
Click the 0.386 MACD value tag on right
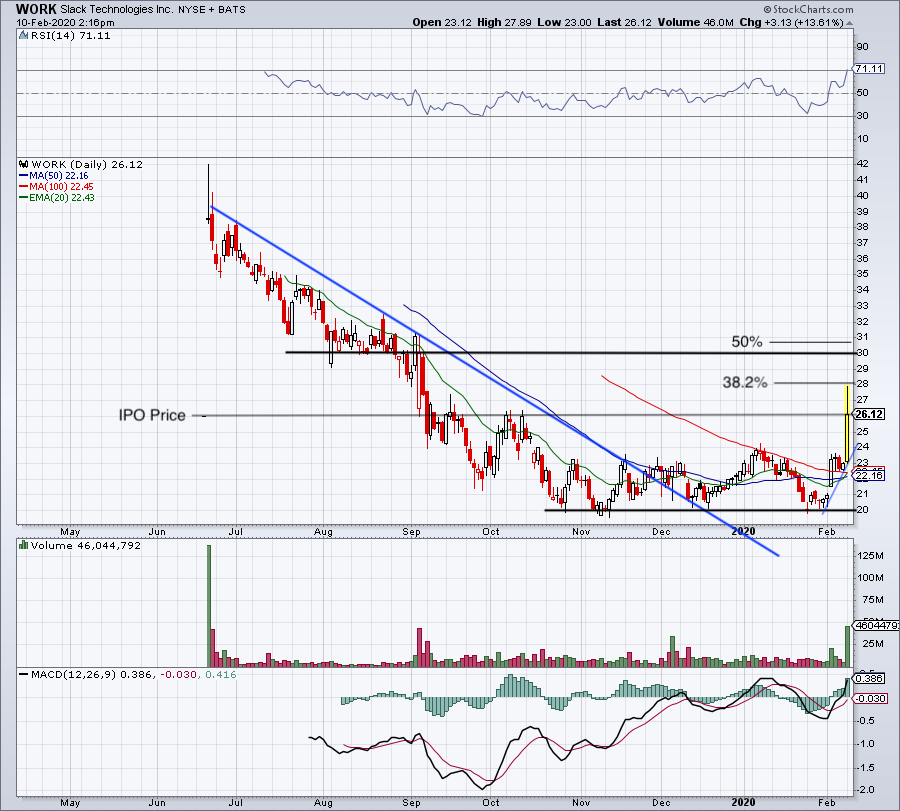tap(870, 678)
